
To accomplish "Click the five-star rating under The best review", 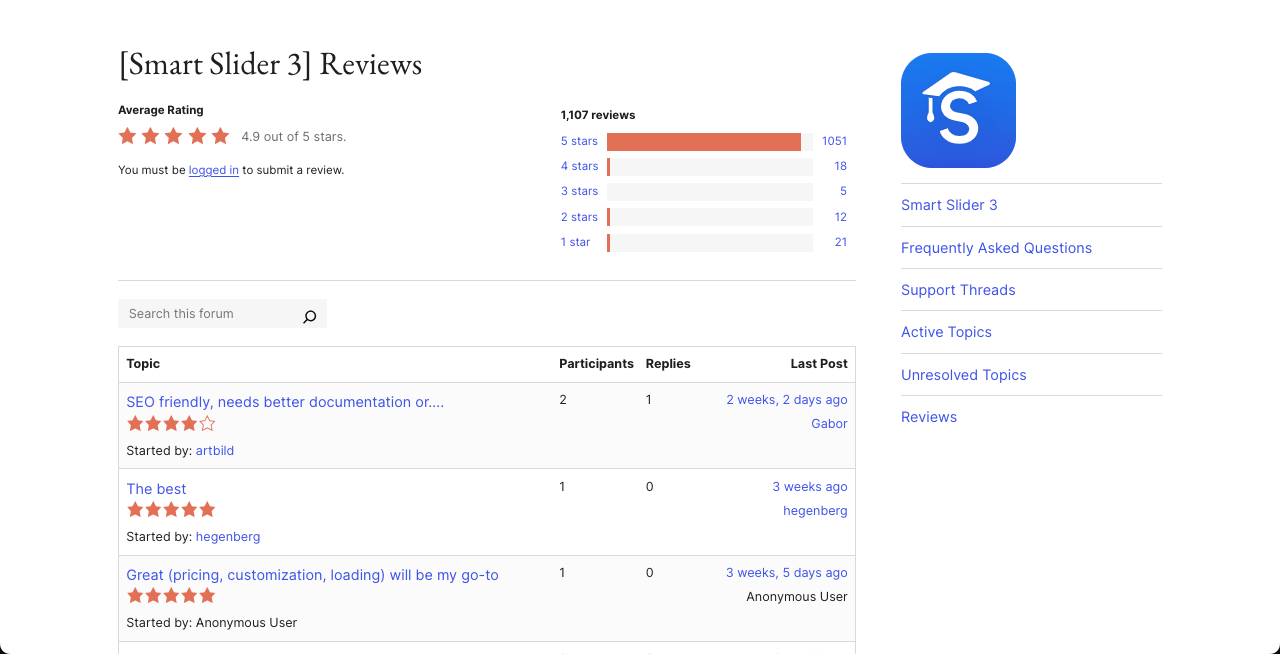I will (170, 510).
